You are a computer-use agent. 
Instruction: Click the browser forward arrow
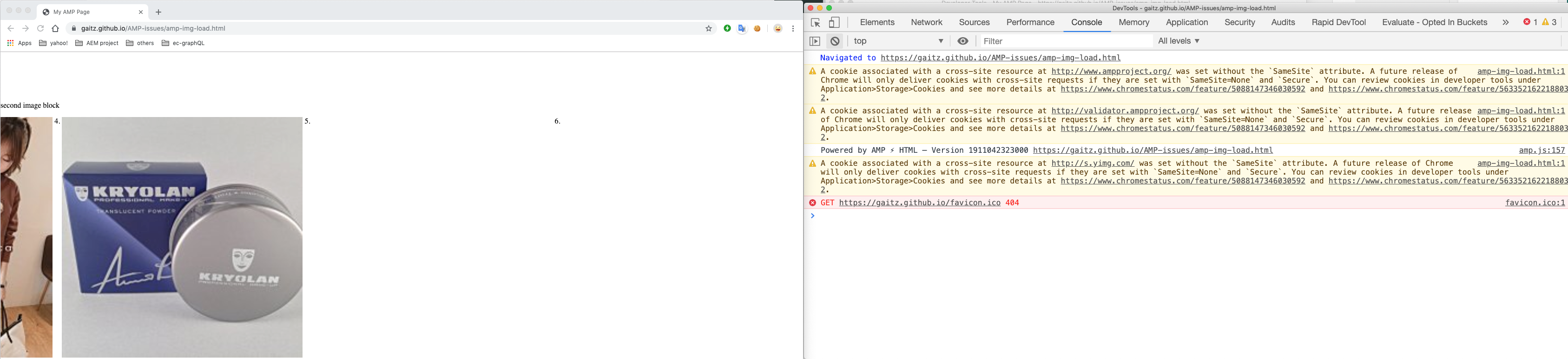point(26,29)
